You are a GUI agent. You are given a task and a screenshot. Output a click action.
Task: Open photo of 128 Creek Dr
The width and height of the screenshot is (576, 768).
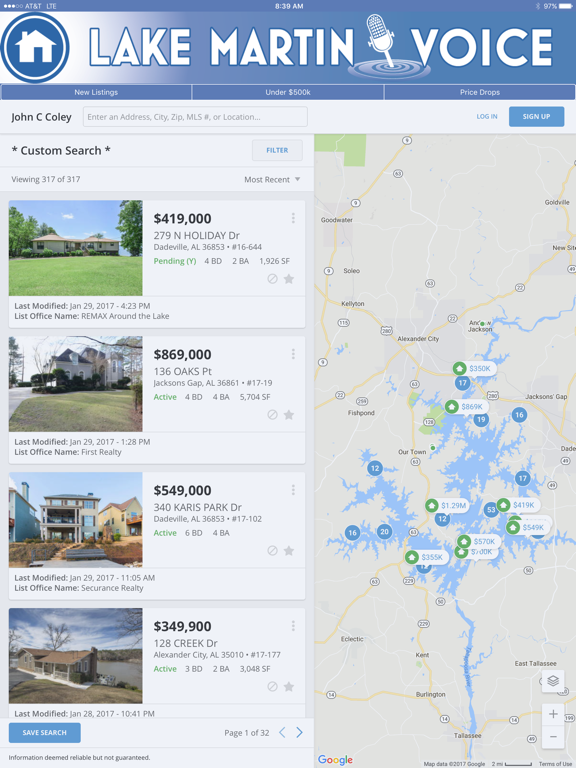coord(75,656)
